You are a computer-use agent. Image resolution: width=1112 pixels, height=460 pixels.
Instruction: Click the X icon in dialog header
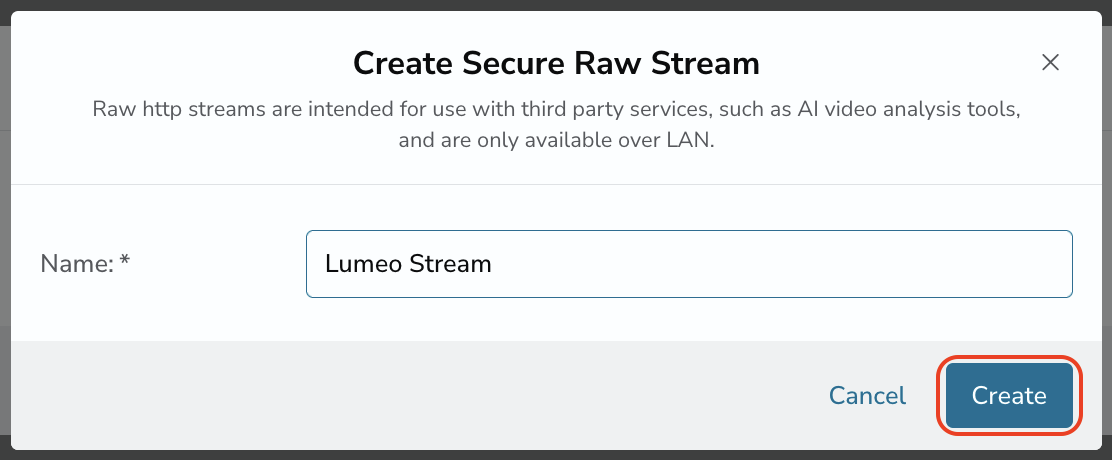1050,62
